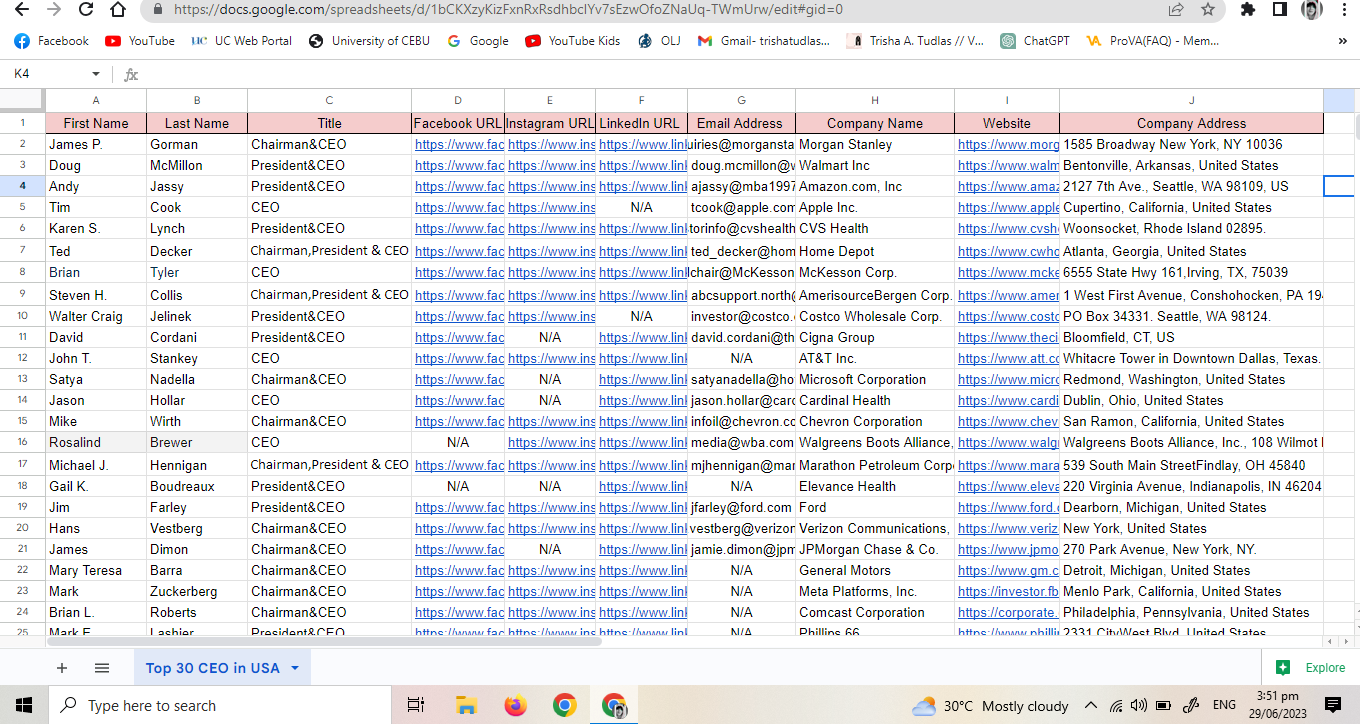1360x724 pixels.
Task: Switch to Top 30 CEO in USA tab
Action: [x=213, y=668]
